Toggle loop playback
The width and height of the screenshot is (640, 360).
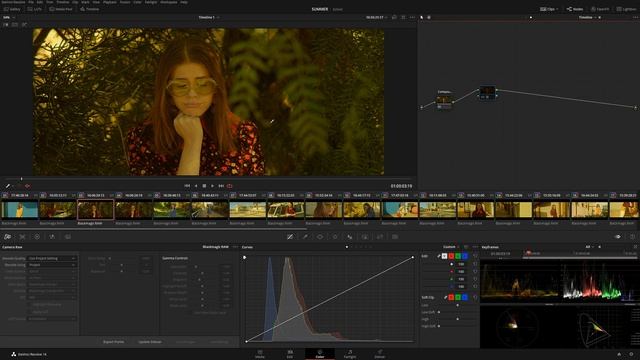click(230, 186)
